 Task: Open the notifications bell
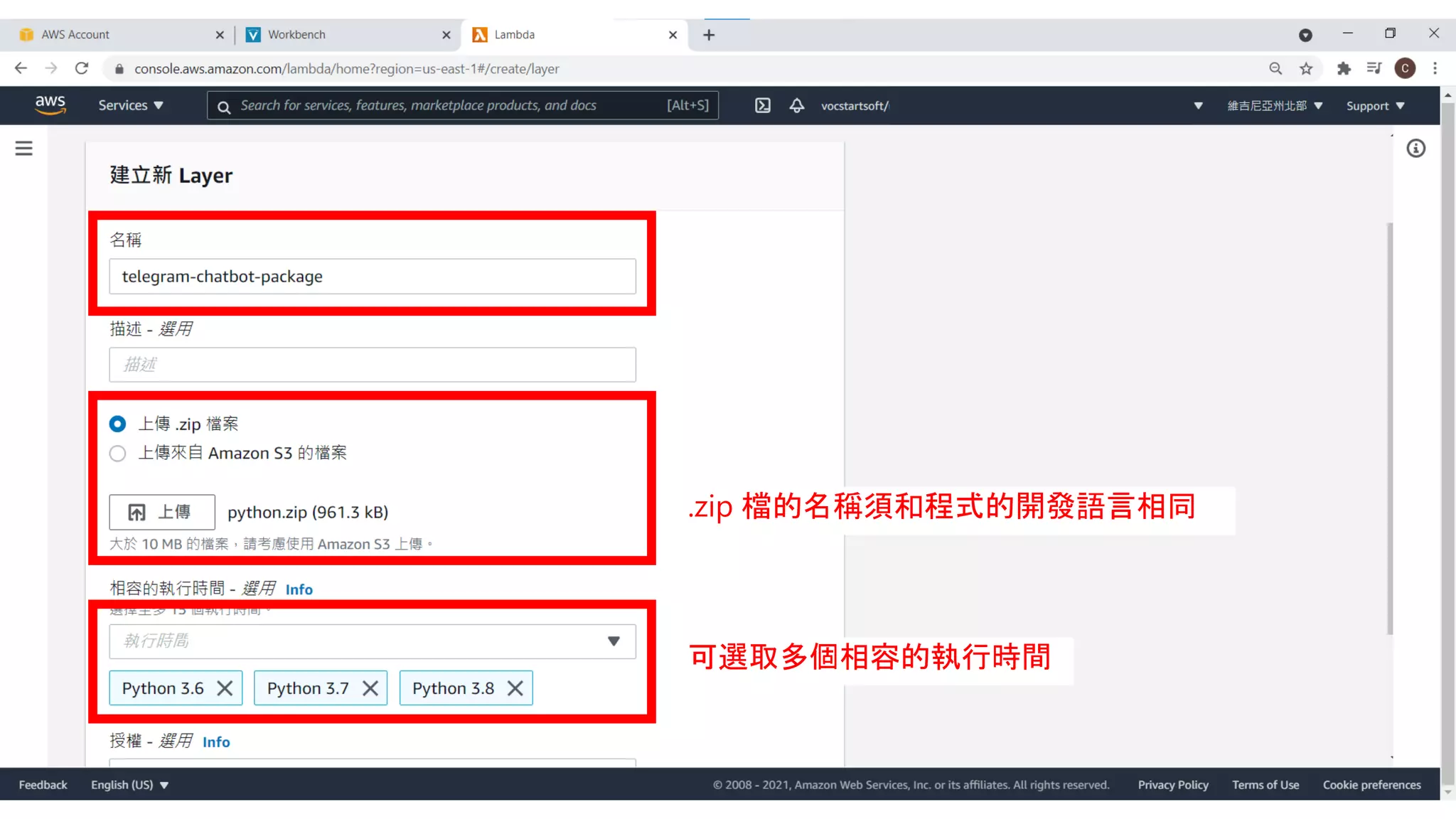(797, 106)
